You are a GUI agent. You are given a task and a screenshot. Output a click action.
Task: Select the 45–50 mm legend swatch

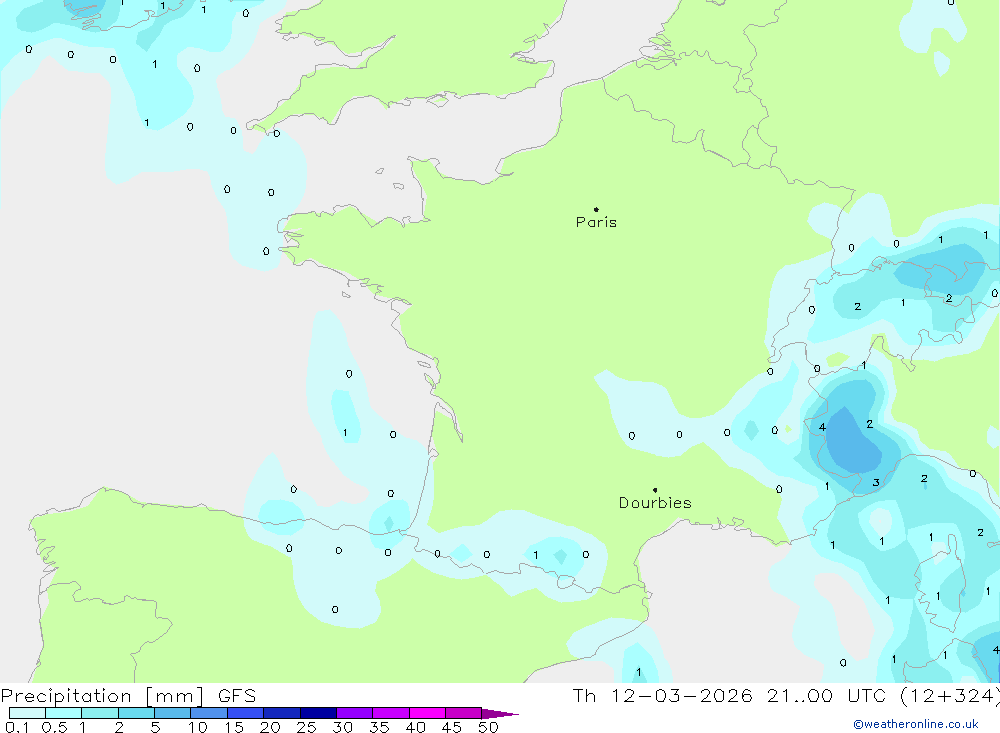463,713
